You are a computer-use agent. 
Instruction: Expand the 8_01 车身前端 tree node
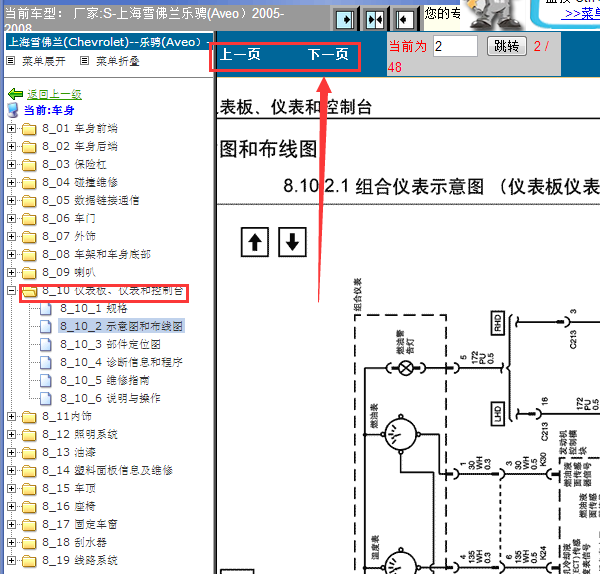click(11, 129)
